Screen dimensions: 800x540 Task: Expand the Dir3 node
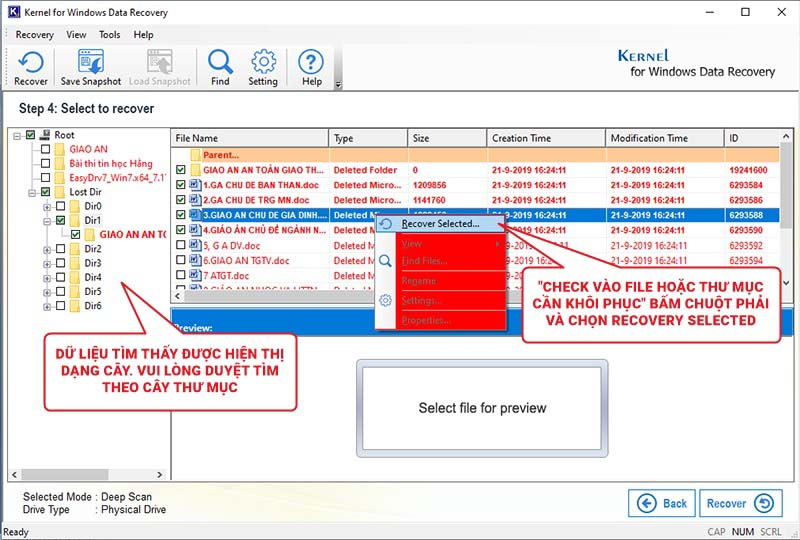tap(47, 264)
